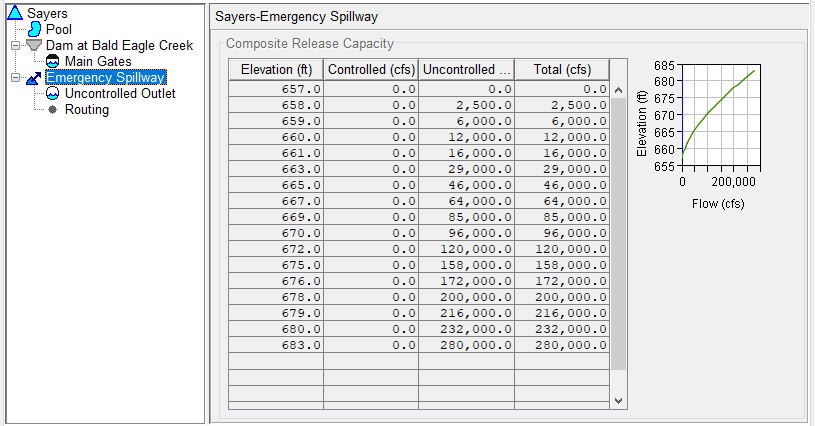
Task: Select Main Gates in the tree
Action: (98, 62)
